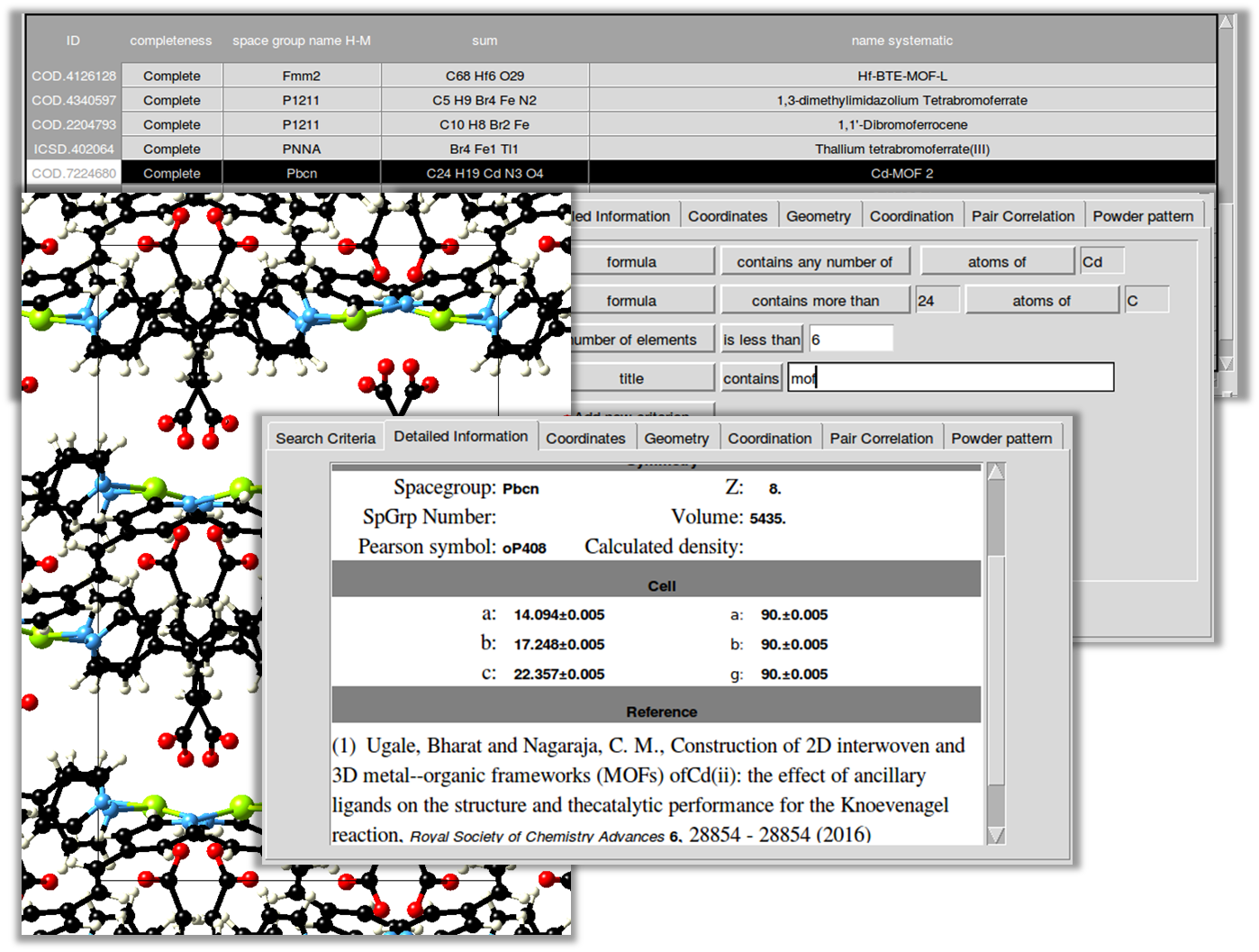The height and width of the screenshot is (952, 1259).
Task: Open the 'contains any number of' condition dropdown
Action: 815,260
